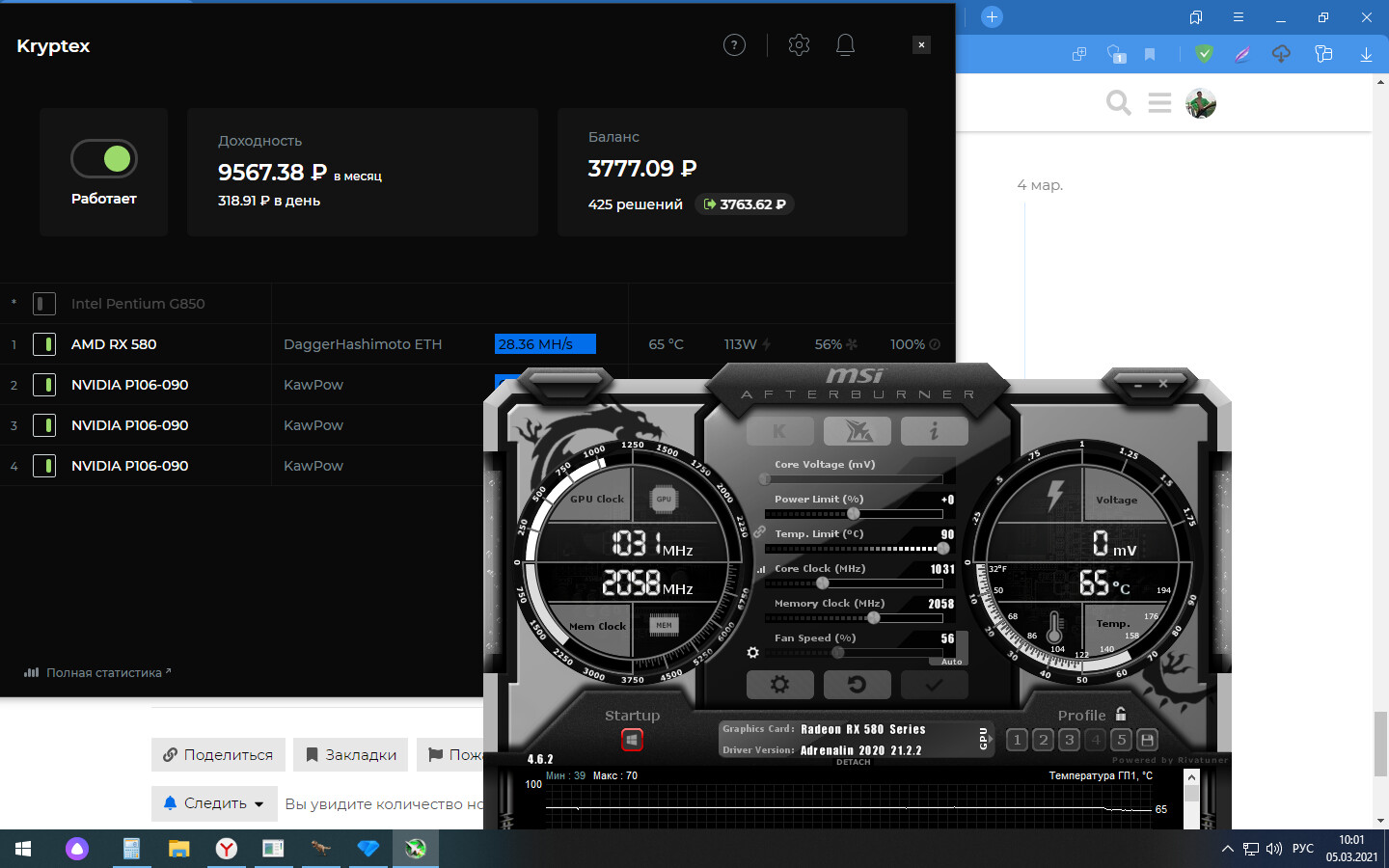Toggle the apply at Windows Startup button
The width and height of the screenshot is (1389, 868).
(632, 740)
